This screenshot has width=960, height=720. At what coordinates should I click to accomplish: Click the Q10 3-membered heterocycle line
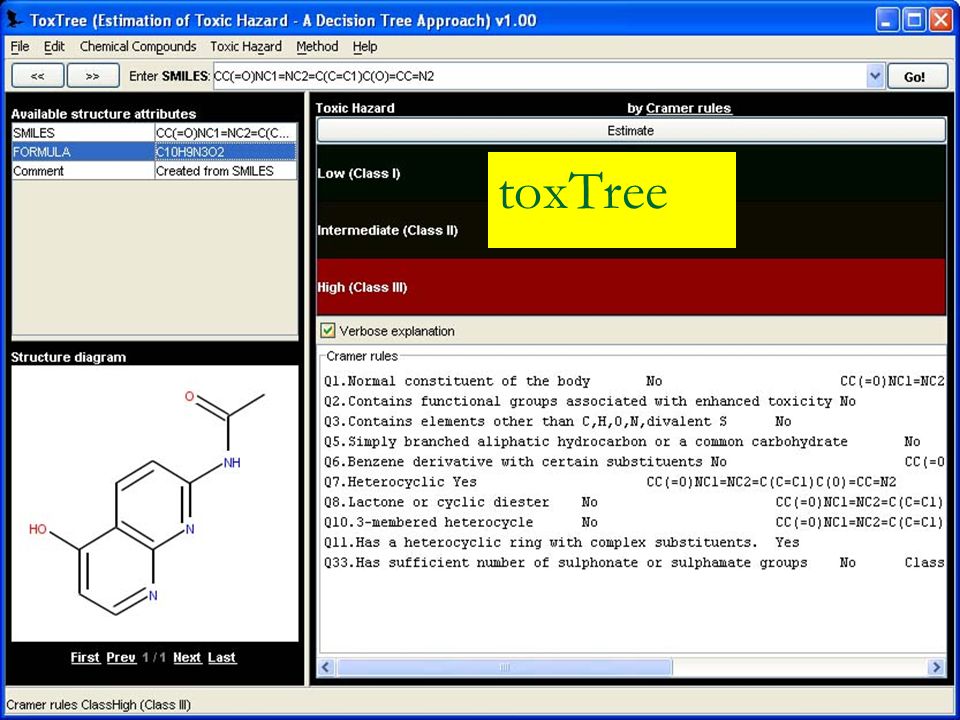[x=634, y=523]
